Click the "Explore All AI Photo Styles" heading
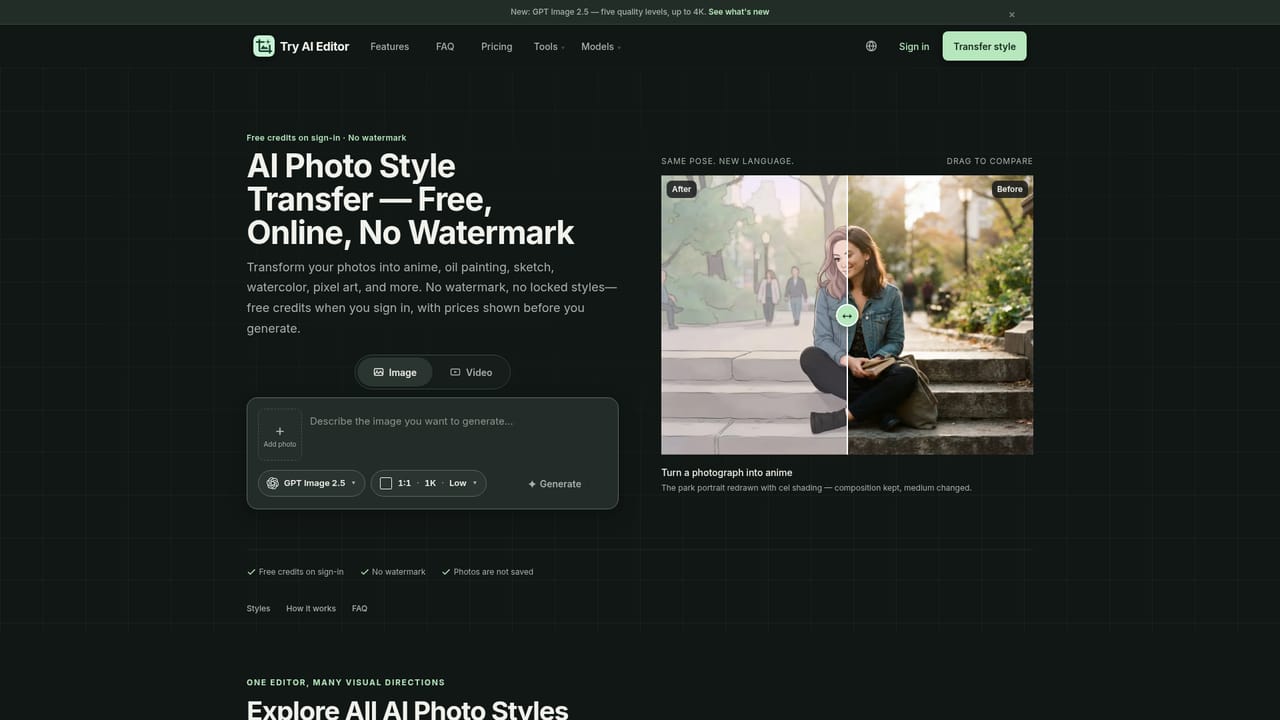 pyautogui.click(x=407, y=711)
